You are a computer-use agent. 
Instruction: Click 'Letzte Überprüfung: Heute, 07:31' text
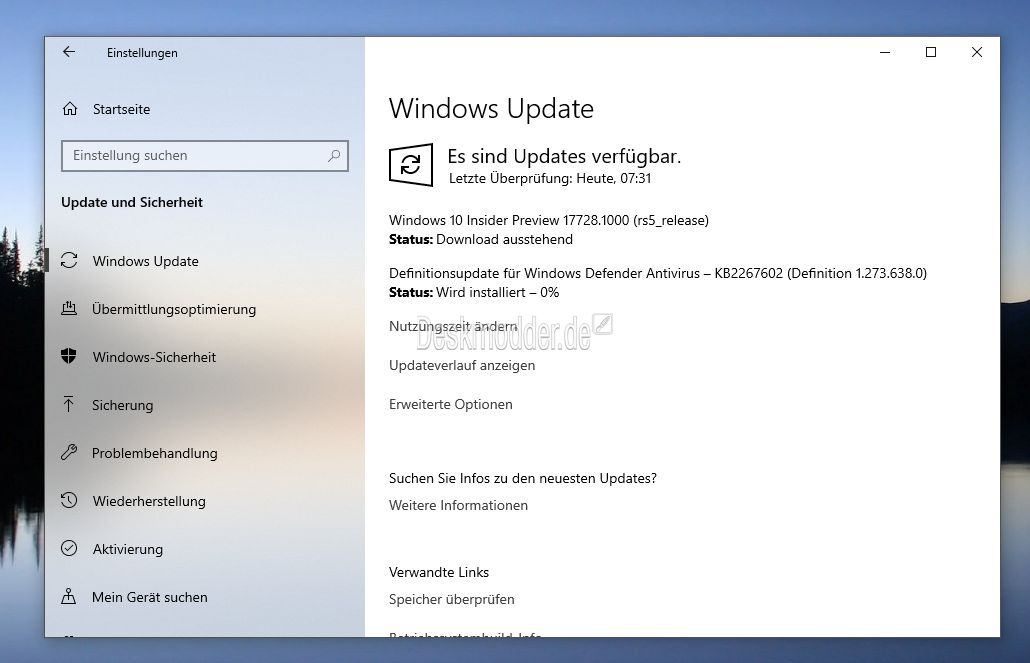[x=550, y=178]
